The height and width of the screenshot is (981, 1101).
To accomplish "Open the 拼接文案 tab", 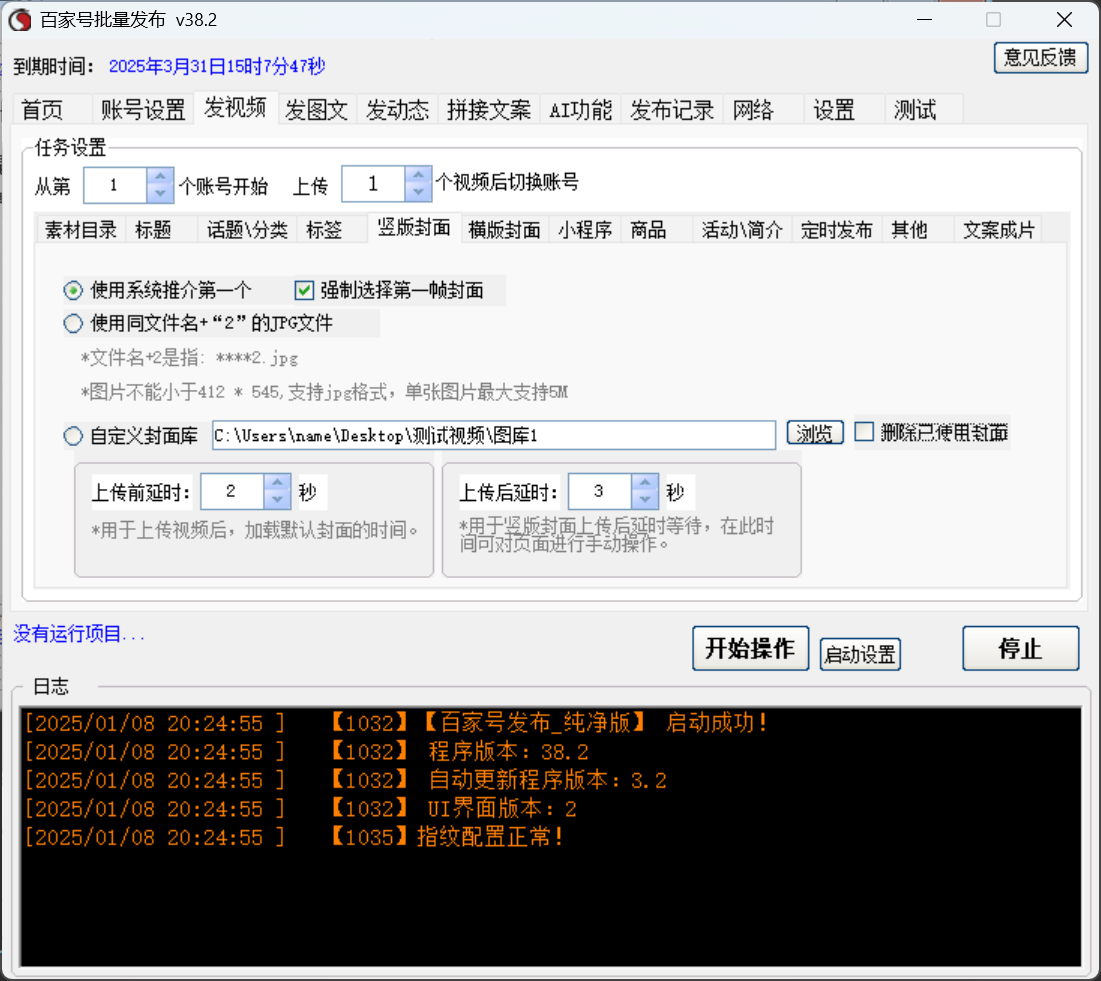I will point(489,110).
